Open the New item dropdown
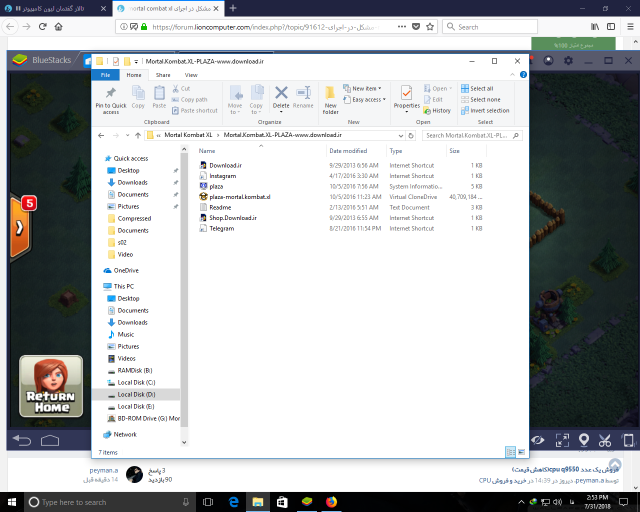Image resolution: width=640 pixels, height=512 pixels. pos(362,88)
